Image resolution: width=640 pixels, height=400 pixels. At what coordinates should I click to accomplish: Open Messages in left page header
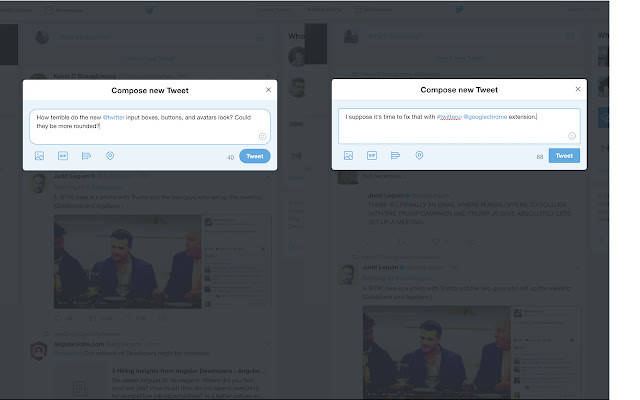pyautogui.click(x=64, y=10)
